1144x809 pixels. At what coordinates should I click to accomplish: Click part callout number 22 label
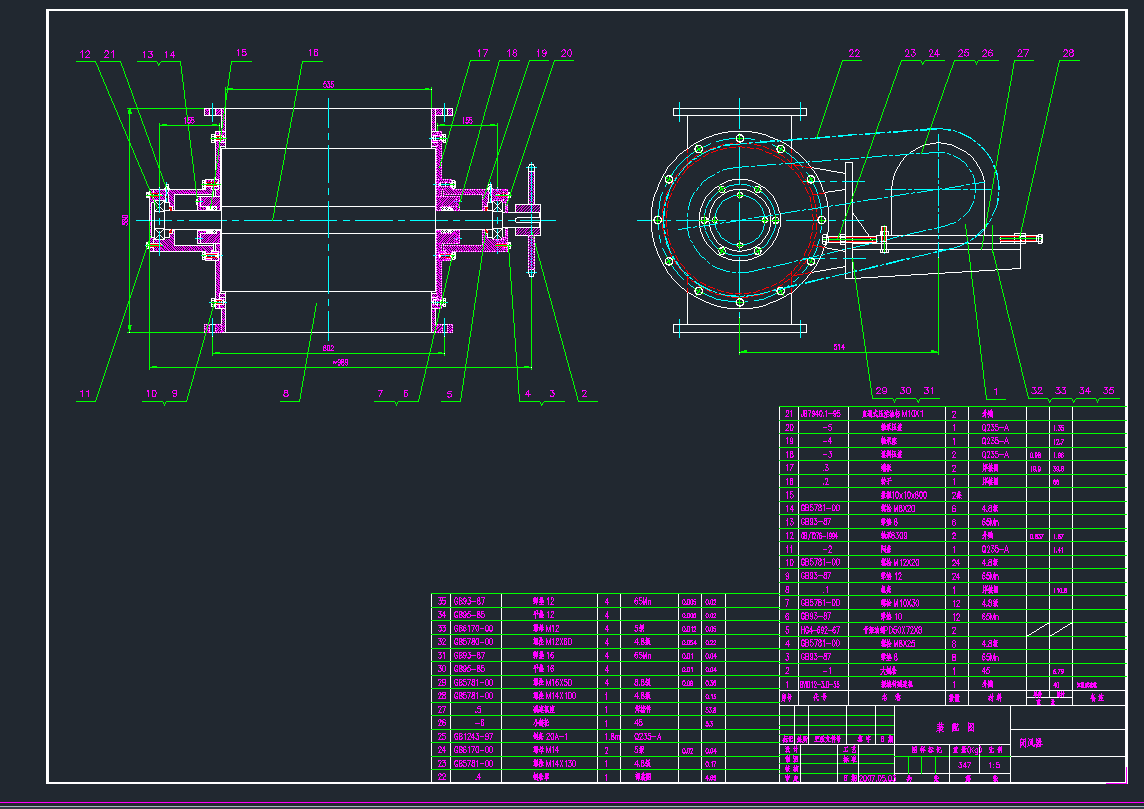tap(854, 54)
